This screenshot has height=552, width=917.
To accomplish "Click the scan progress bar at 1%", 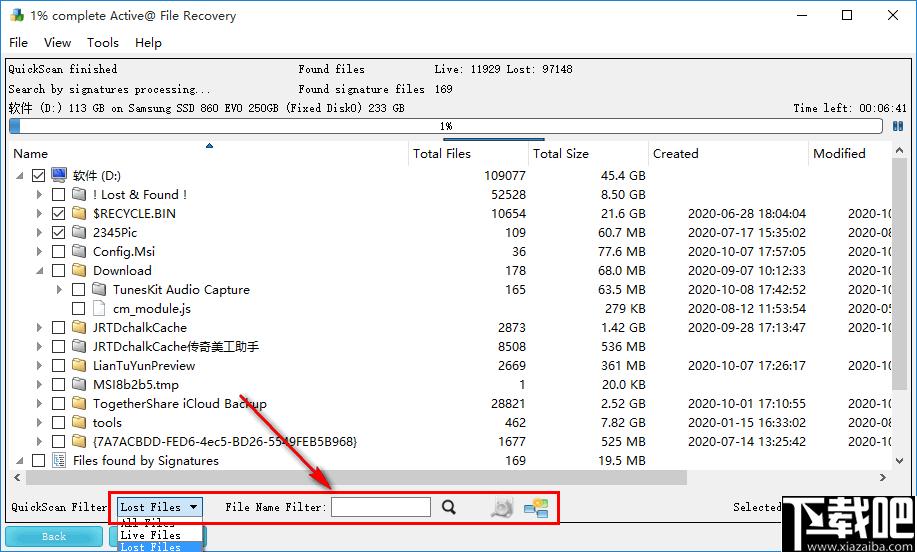I will click(446, 126).
